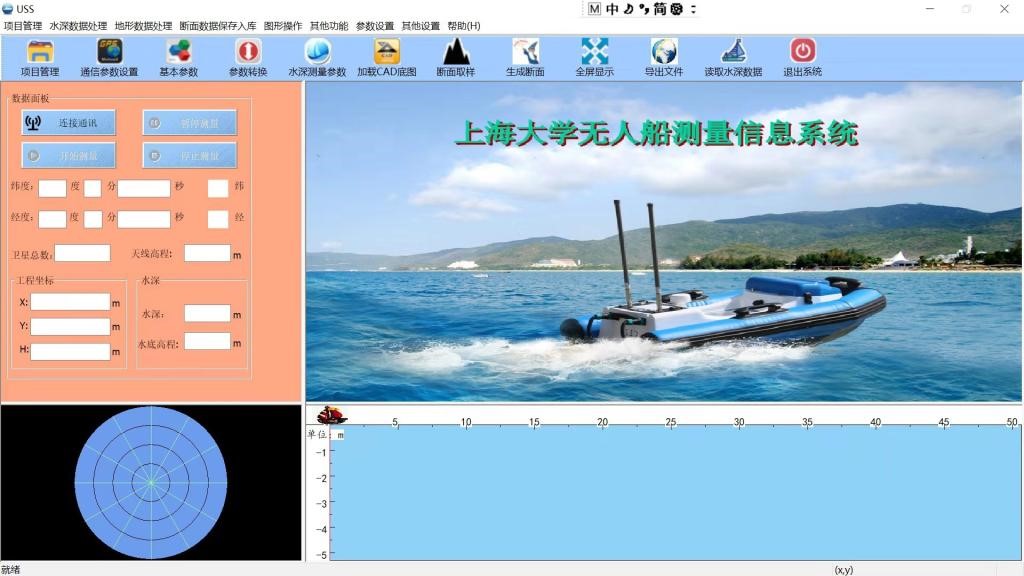
Task: Open the 其他功能 menu
Action: tap(329, 26)
